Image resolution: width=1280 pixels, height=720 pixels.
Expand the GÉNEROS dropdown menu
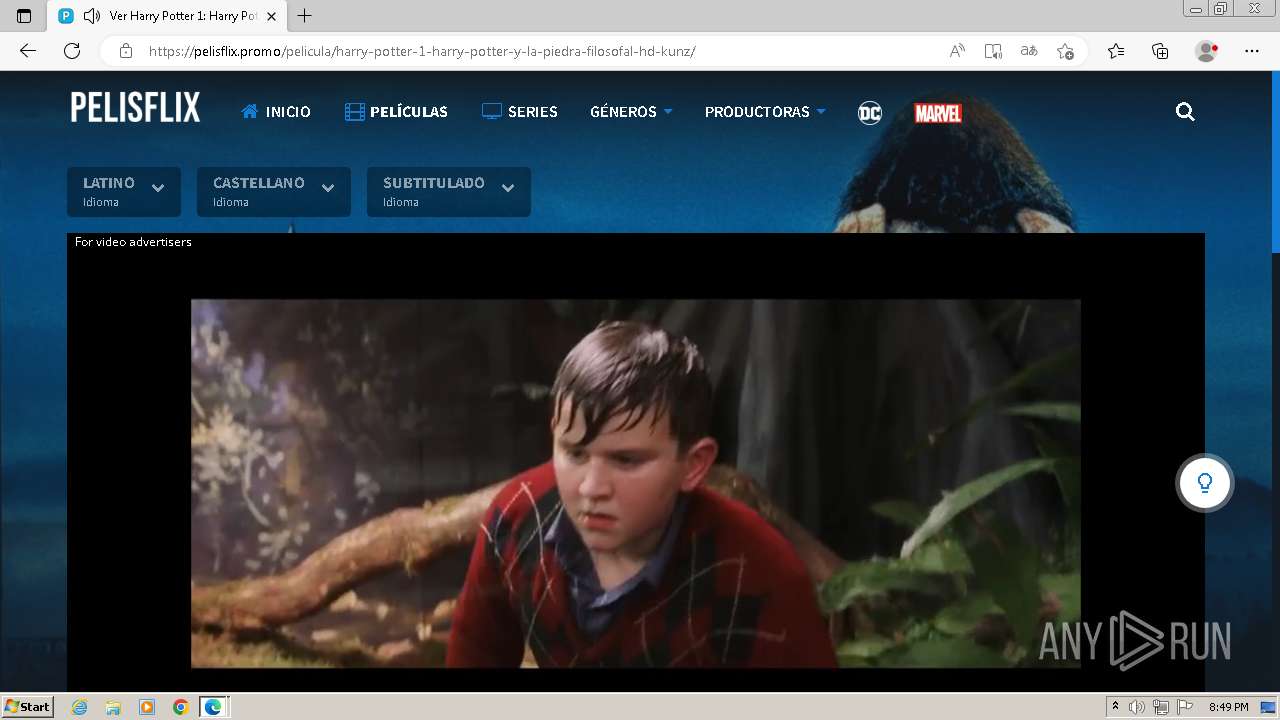tap(631, 111)
